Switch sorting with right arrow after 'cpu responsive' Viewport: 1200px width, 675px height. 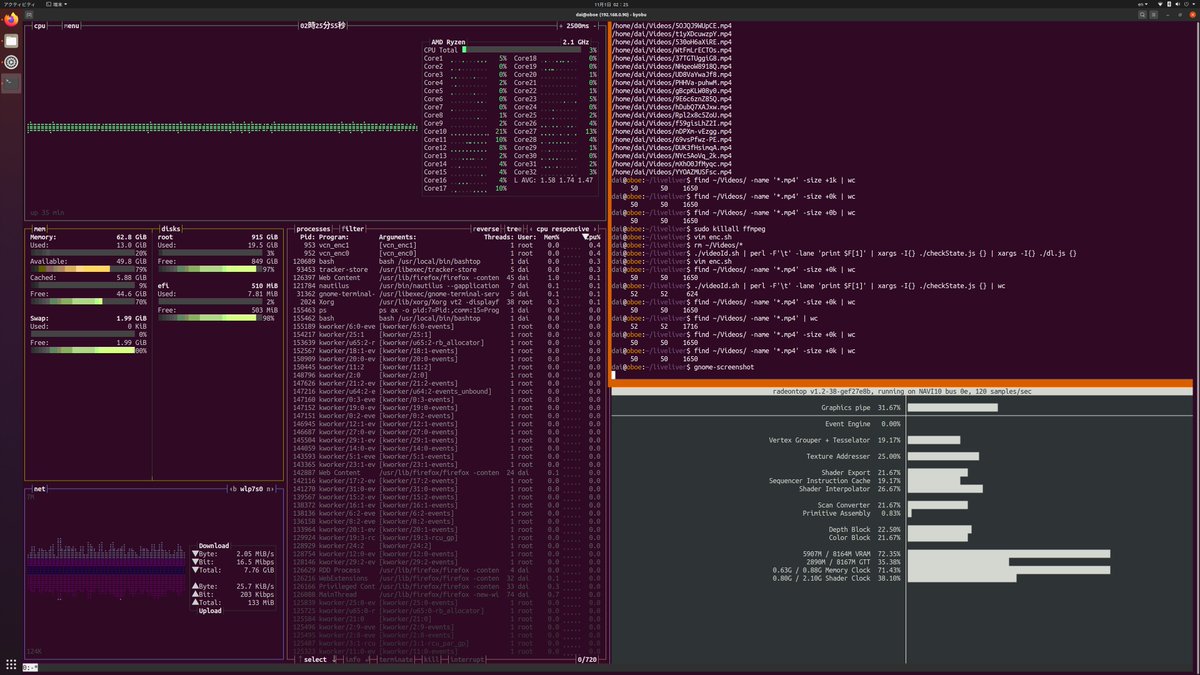click(597, 229)
